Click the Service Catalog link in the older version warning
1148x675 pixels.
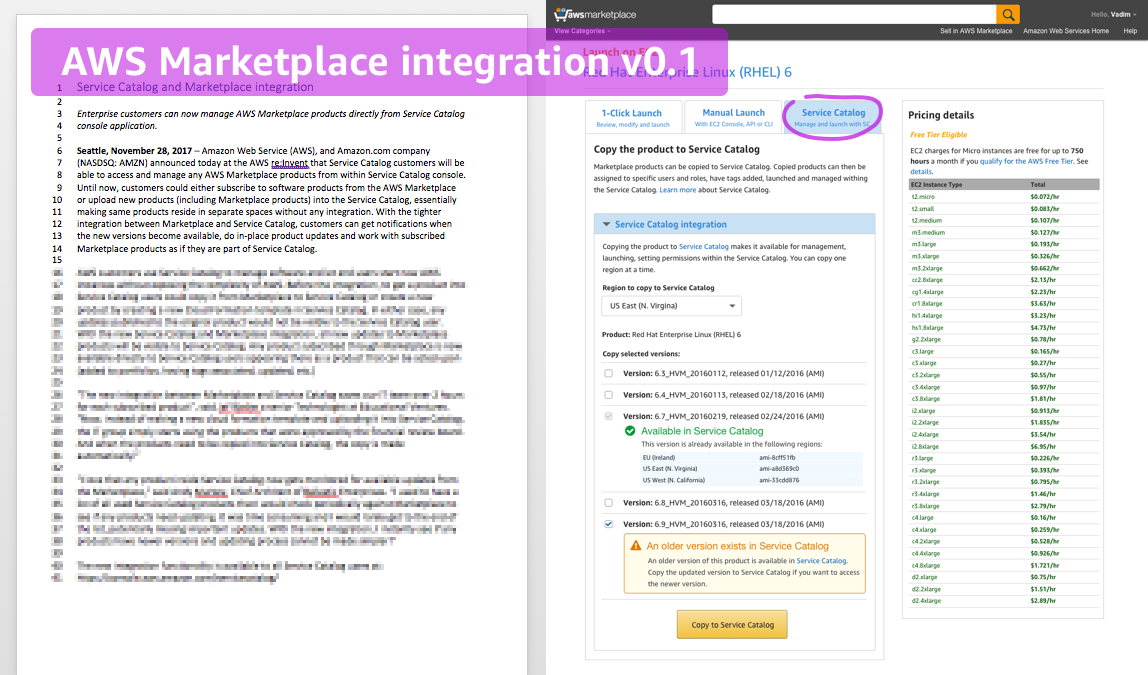pyautogui.click(x=821, y=561)
